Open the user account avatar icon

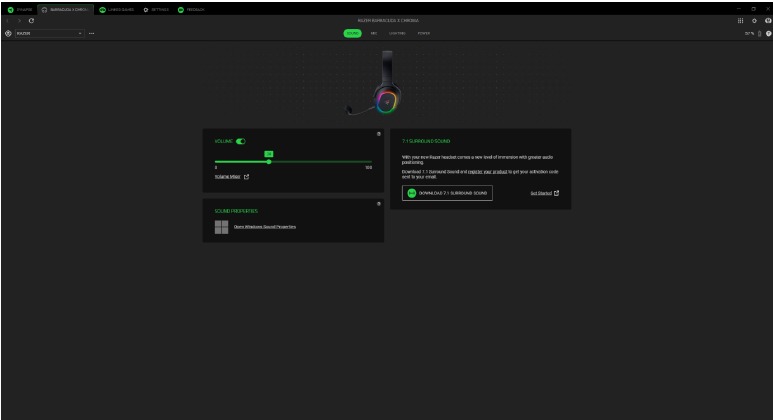768,21
